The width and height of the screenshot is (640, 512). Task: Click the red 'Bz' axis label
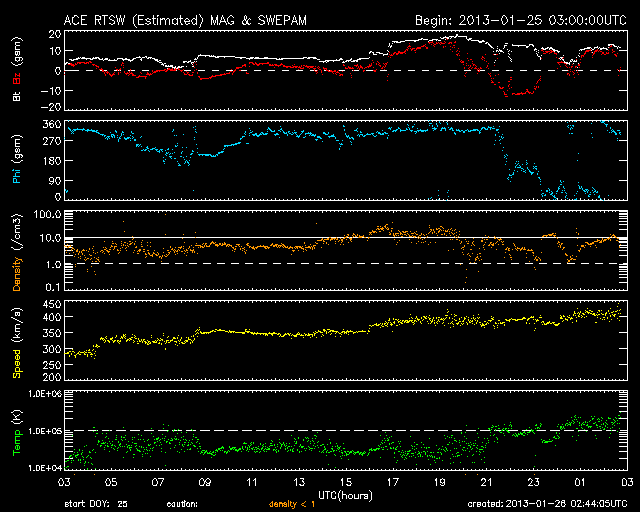(x=17, y=79)
